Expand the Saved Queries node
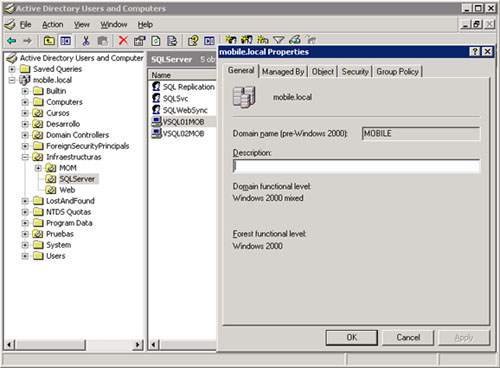The image size is (500, 368). [x=12, y=69]
